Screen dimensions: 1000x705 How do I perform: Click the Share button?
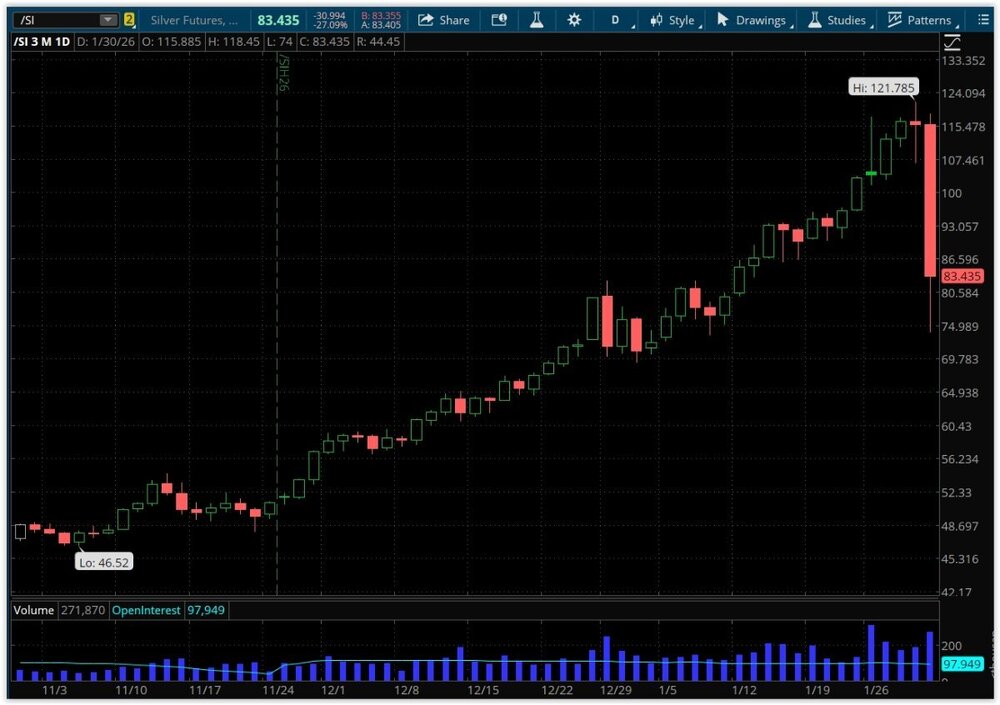click(x=443, y=20)
